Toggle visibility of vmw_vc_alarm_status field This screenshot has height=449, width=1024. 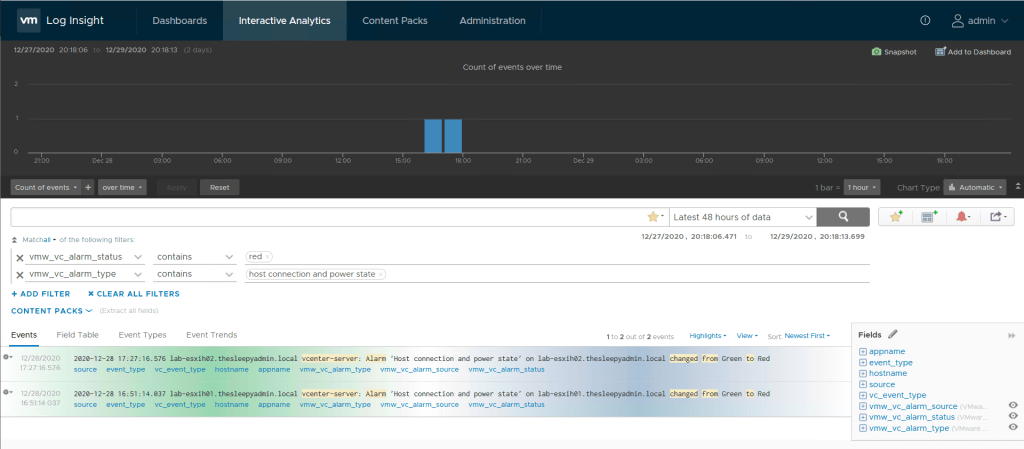1013,417
